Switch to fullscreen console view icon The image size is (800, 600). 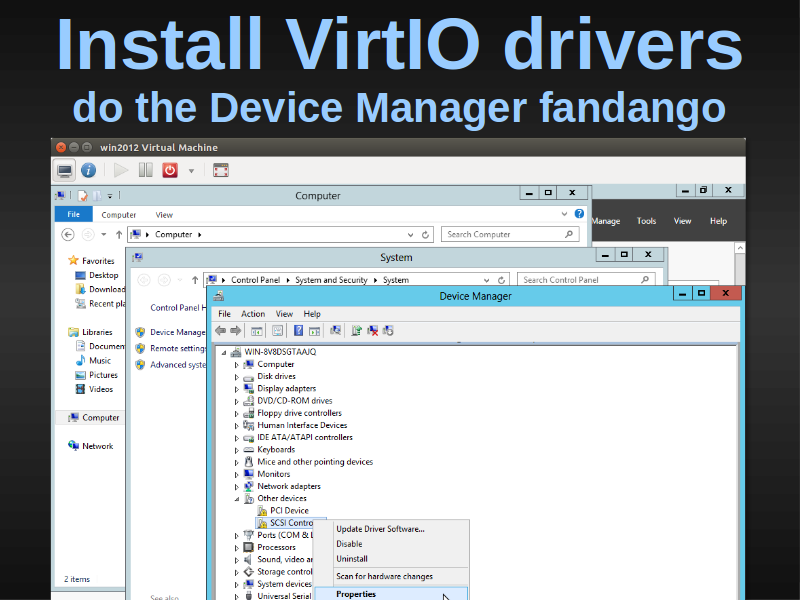pos(221,170)
